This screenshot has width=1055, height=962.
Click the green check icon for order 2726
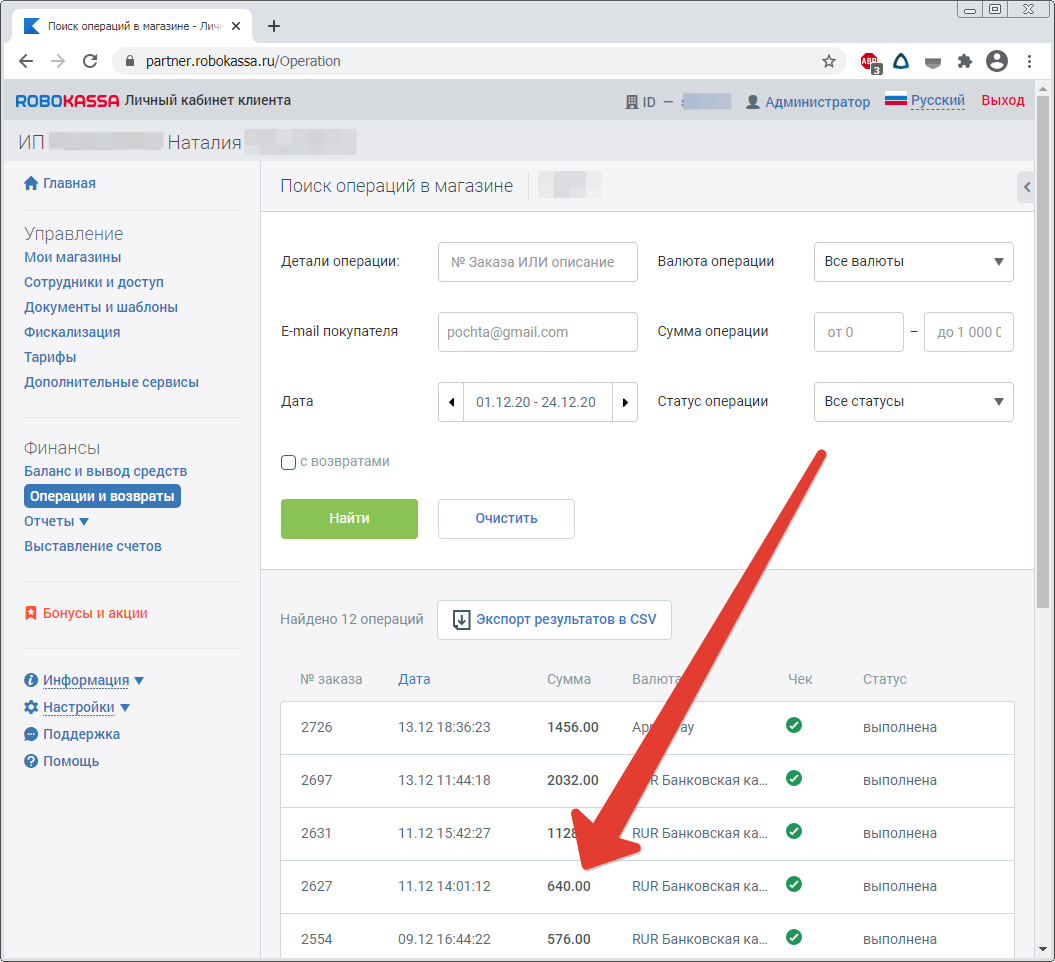pos(794,726)
